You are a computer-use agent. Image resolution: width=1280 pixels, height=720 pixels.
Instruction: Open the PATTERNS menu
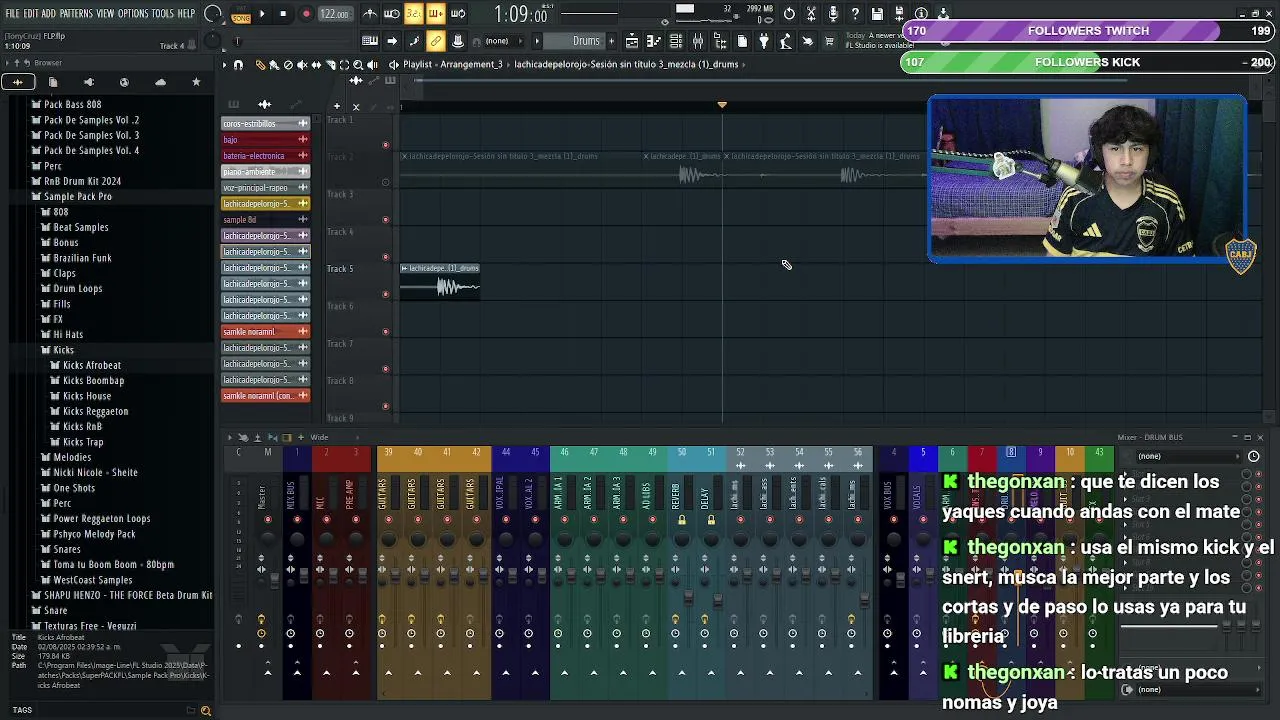point(75,14)
